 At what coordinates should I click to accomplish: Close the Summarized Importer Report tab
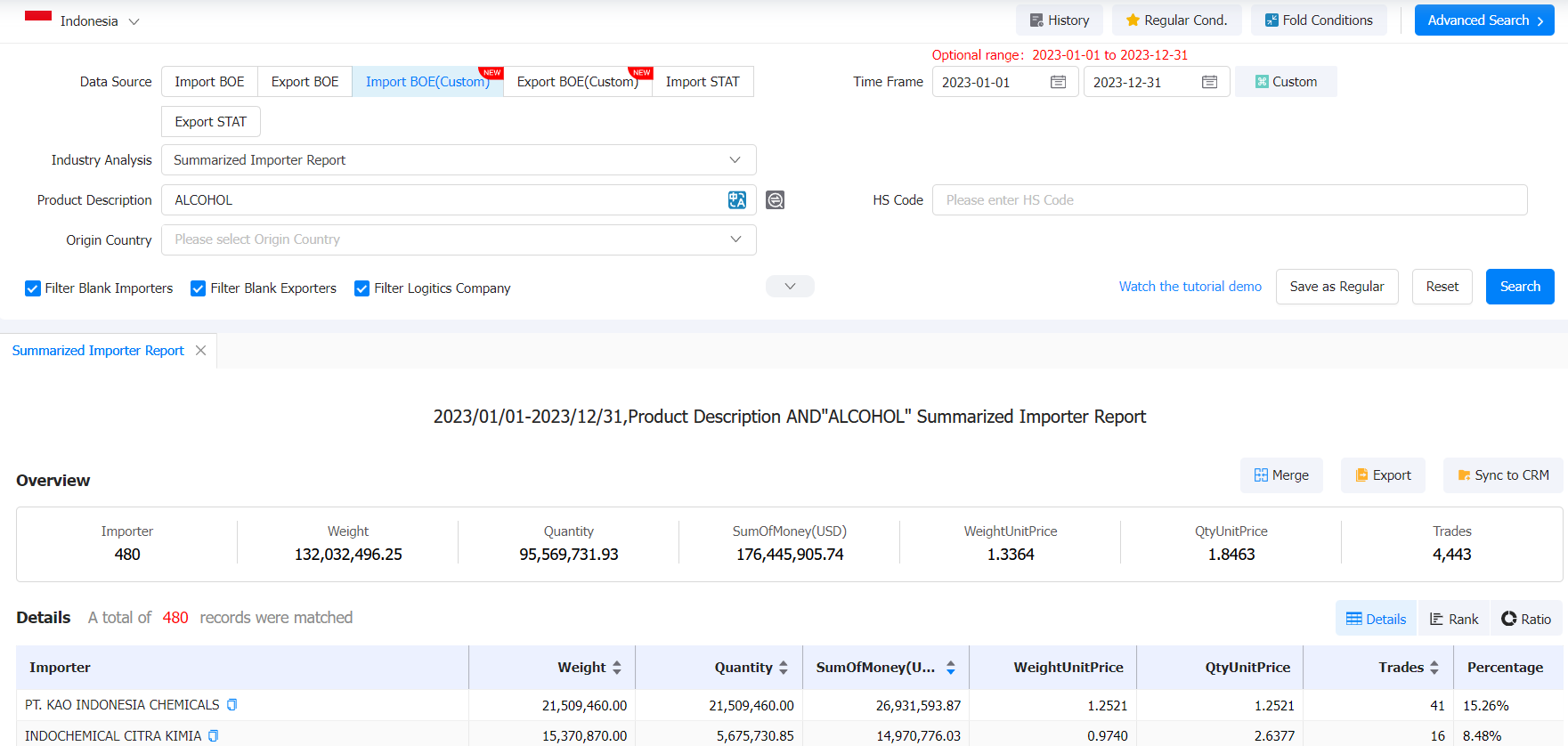[x=201, y=351]
